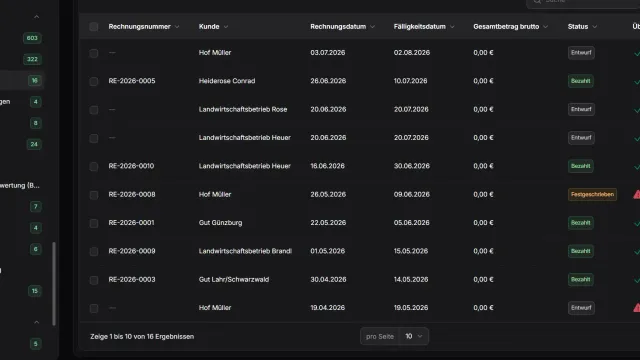Open the pro Seite 10 dropdown
Screen dimensions: 640x360
point(413,336)
